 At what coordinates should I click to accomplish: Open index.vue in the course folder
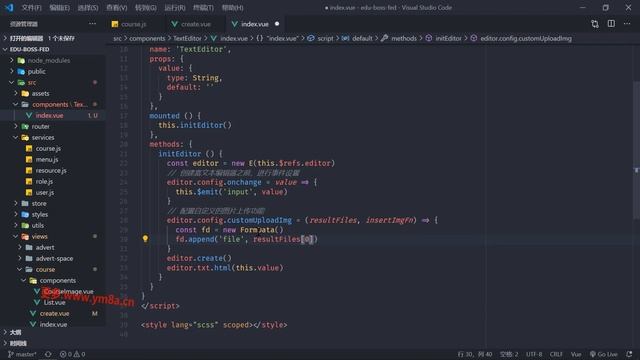tap(53, 325)
